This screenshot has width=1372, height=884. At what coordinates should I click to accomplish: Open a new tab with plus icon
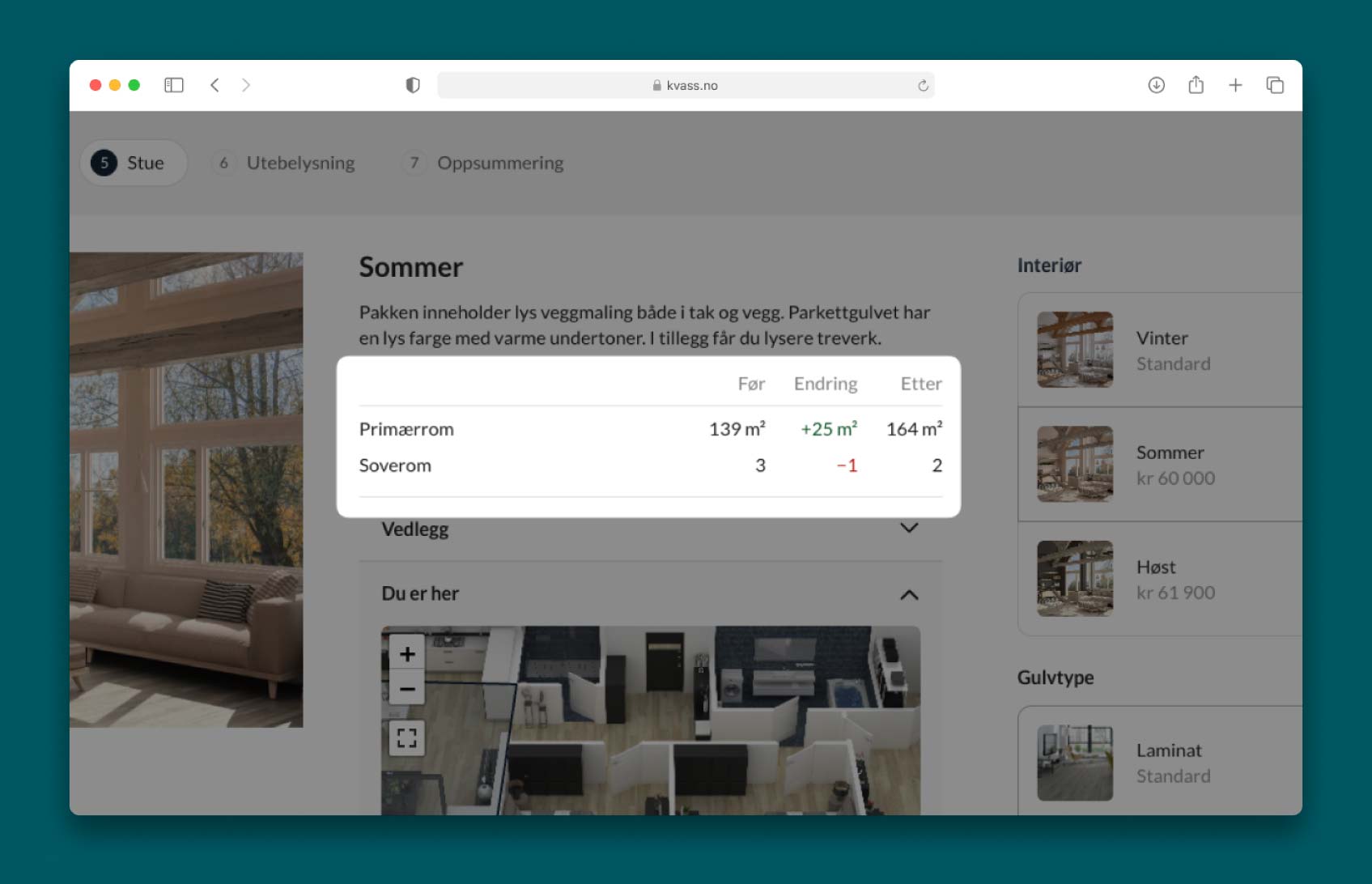point(1235,85)
